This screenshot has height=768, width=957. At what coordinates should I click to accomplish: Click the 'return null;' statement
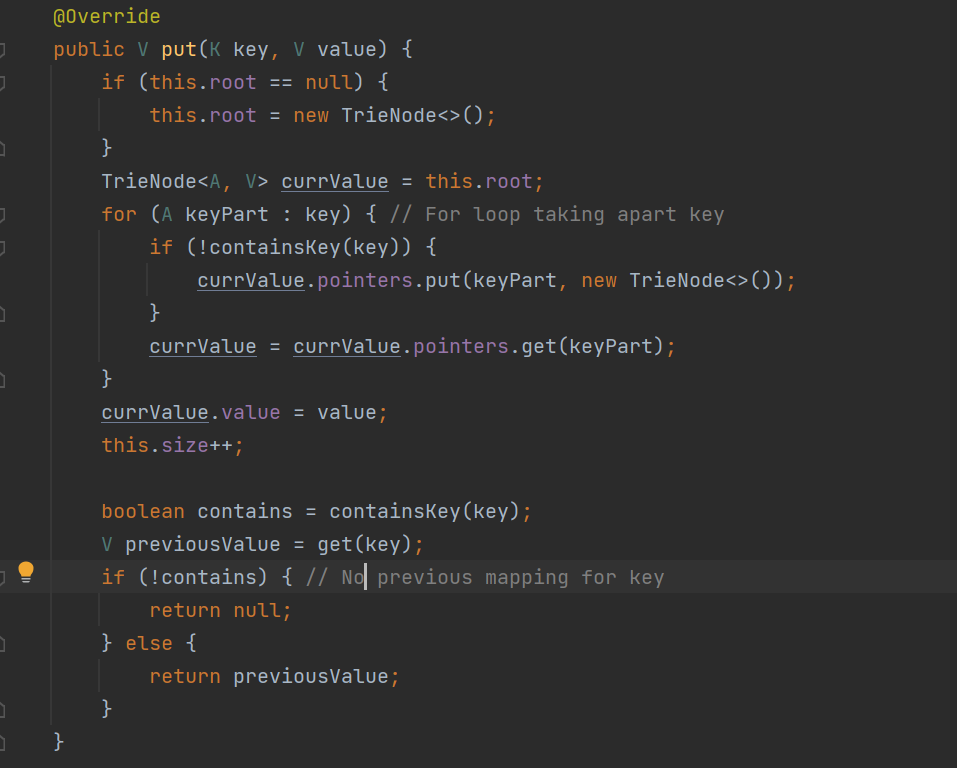pos(220,610)
